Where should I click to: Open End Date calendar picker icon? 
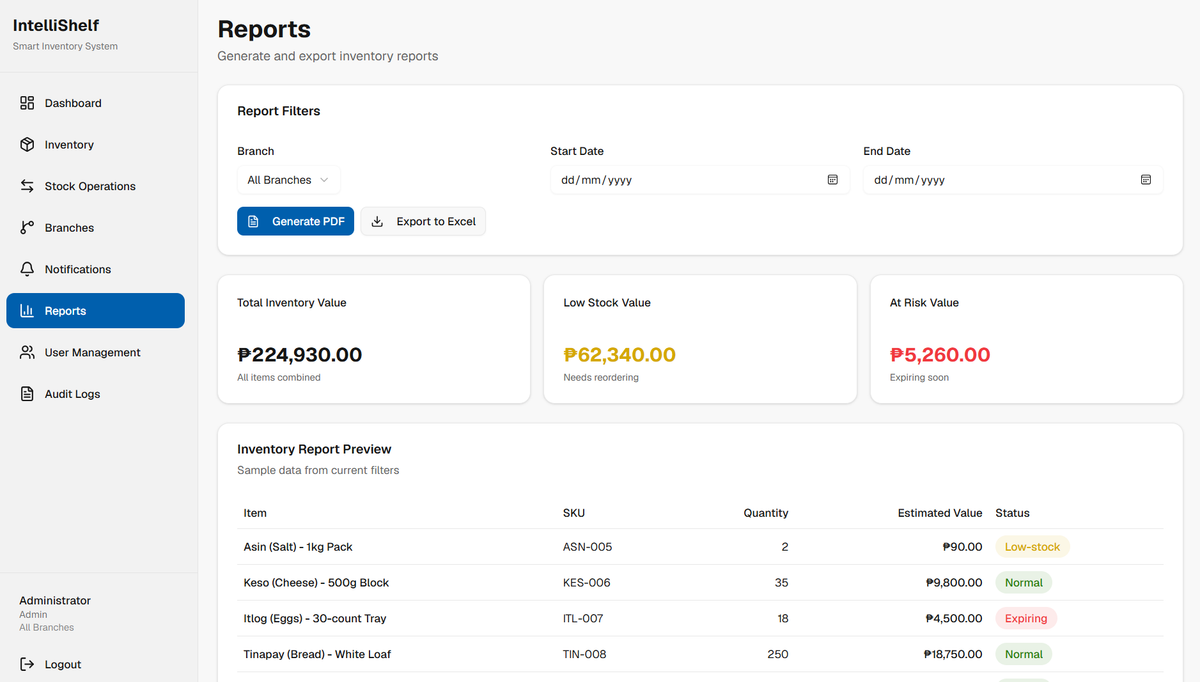[x=1145, y=180]
